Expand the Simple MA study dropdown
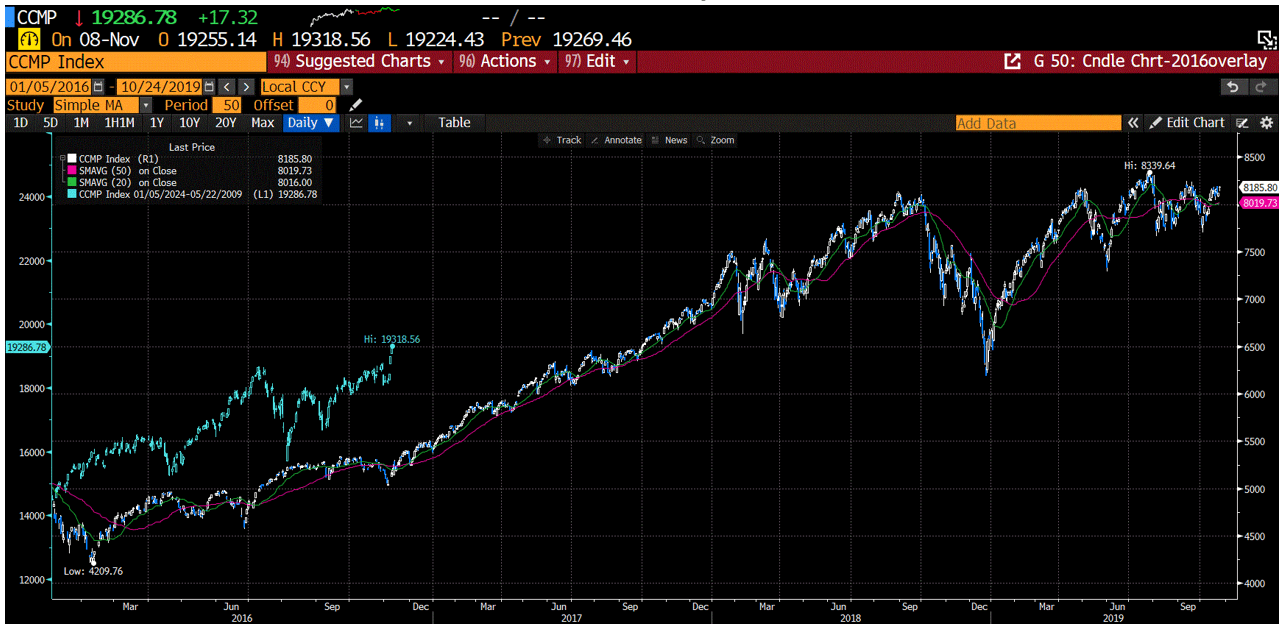1286x635 pixels. (144, 105)
